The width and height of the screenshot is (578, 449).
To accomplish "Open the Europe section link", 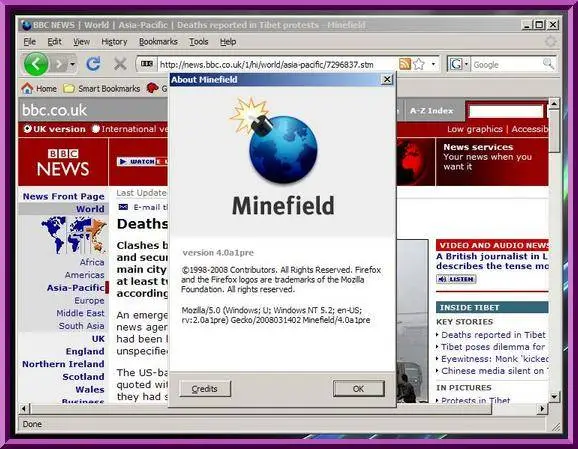I will [x=89, y=300].
